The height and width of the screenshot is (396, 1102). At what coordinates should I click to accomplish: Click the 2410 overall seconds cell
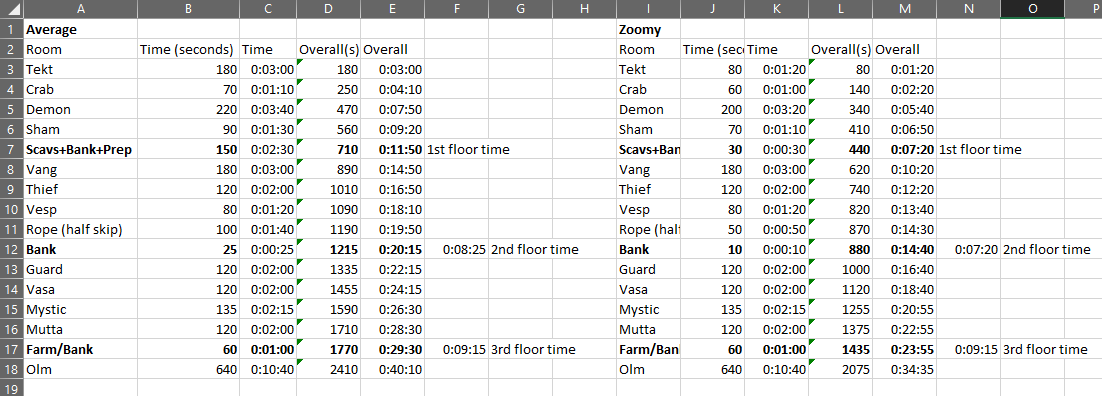point(329,369)
